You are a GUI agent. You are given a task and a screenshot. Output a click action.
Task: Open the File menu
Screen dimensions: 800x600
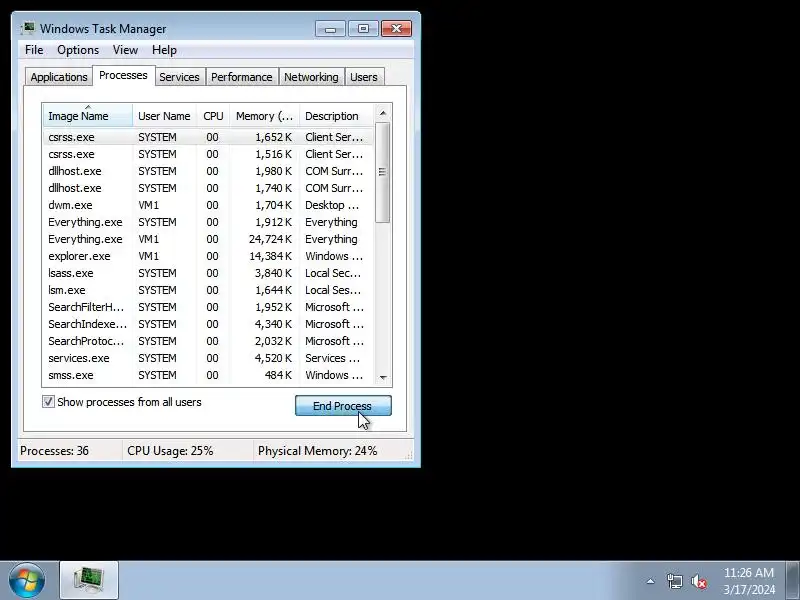[34, 49]
